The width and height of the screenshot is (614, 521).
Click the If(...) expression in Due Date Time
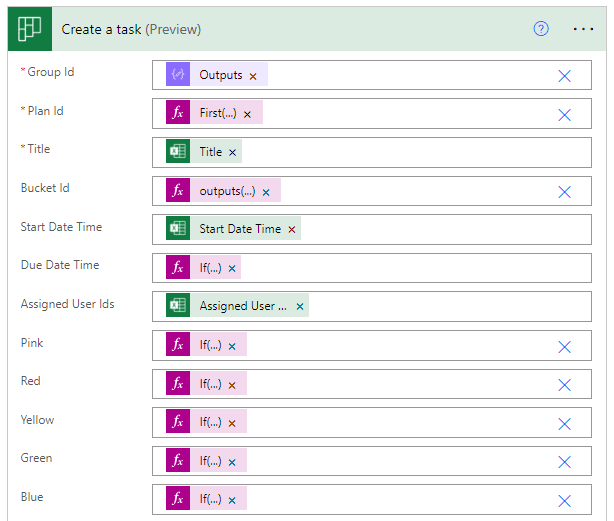[210, 268]
